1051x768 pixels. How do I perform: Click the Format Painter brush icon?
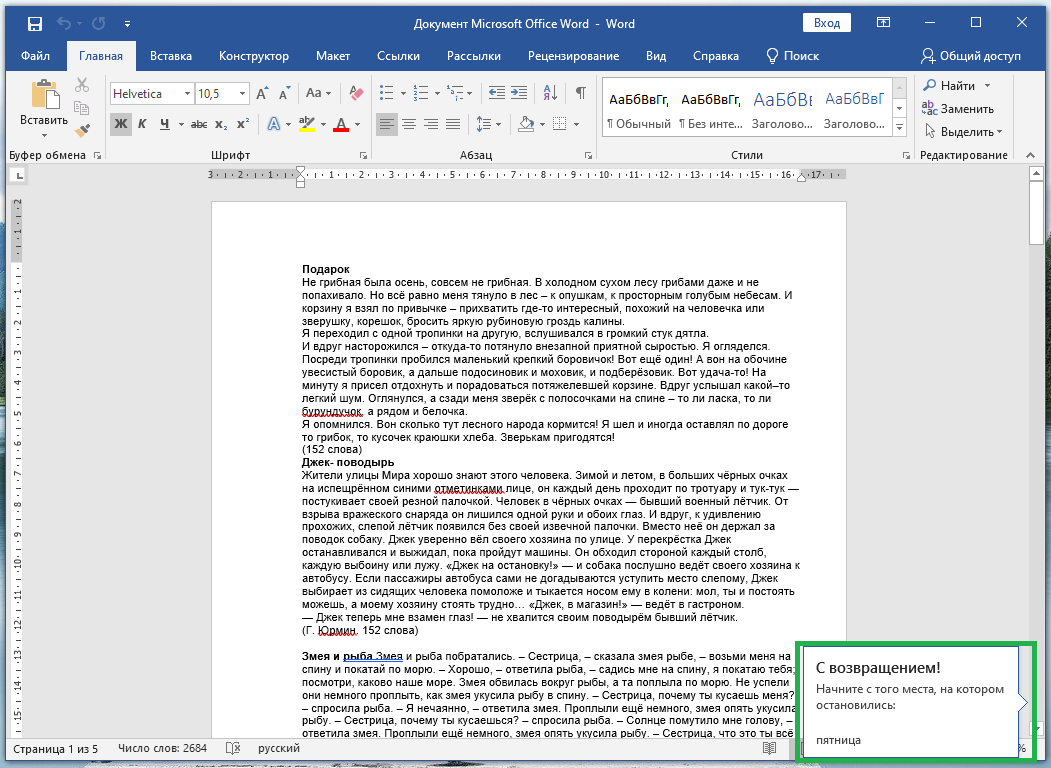click(82, 129)
